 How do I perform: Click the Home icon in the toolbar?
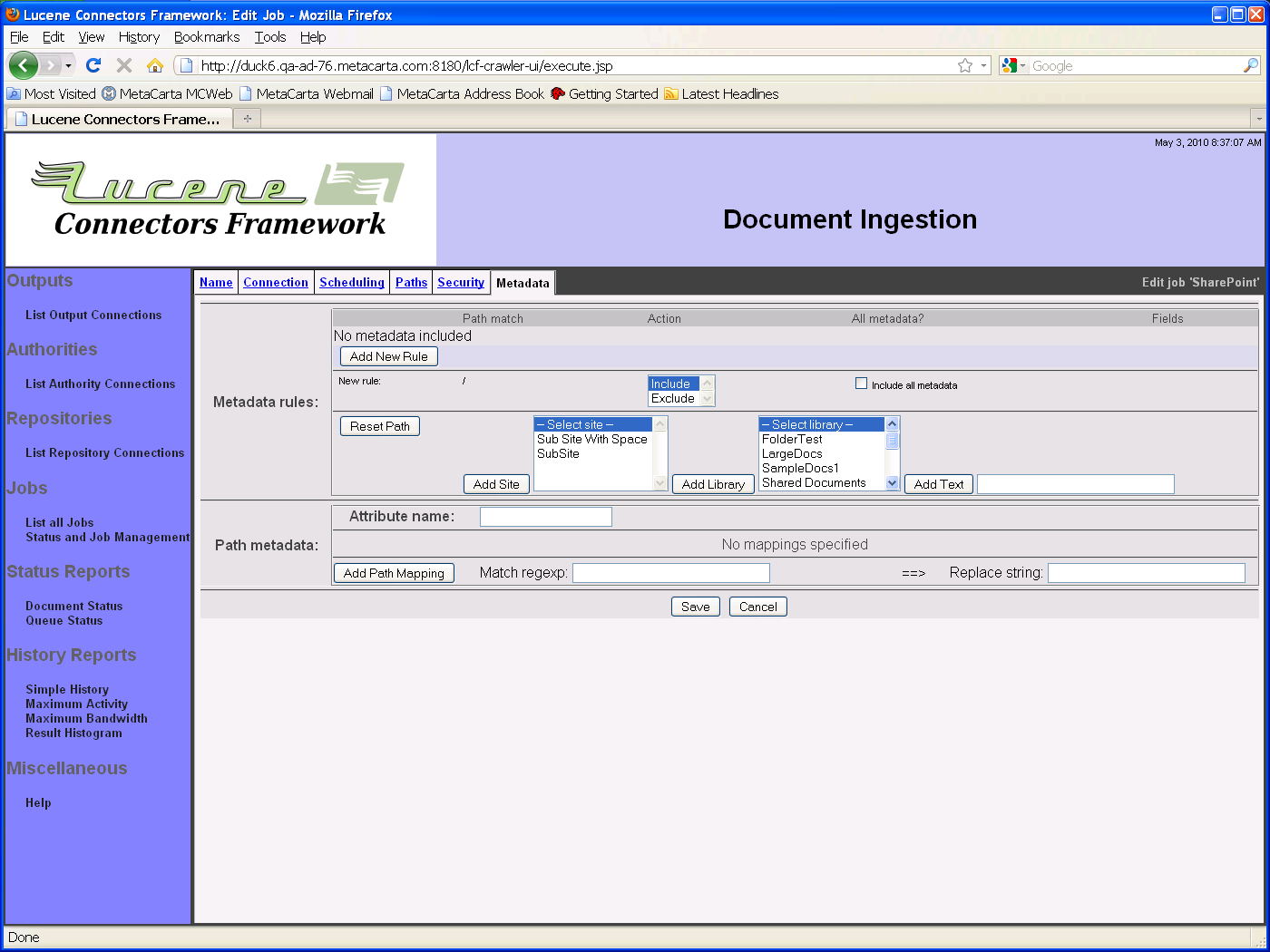pos(155,65)
